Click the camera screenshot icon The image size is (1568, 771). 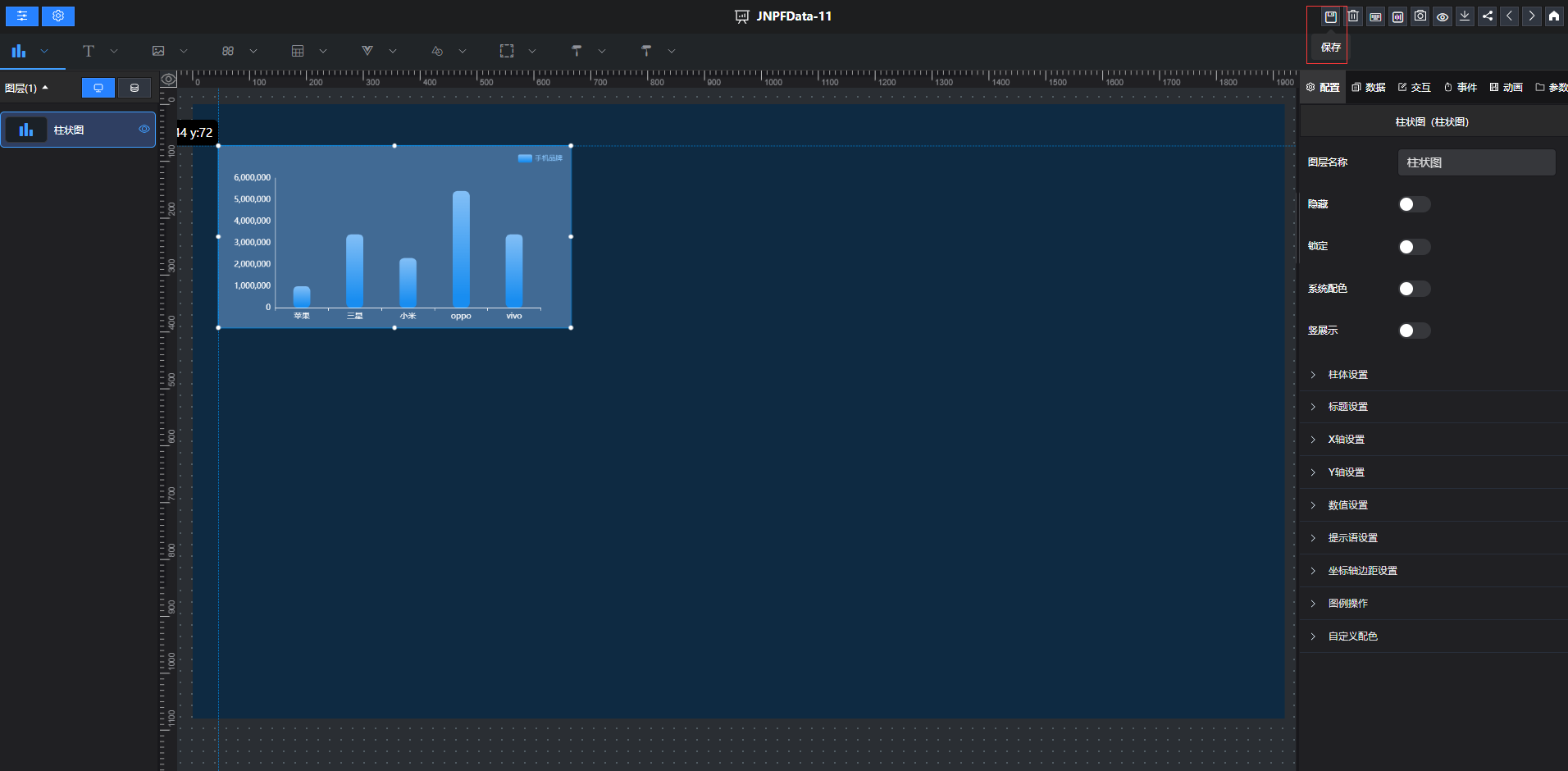click(1420, 16)
